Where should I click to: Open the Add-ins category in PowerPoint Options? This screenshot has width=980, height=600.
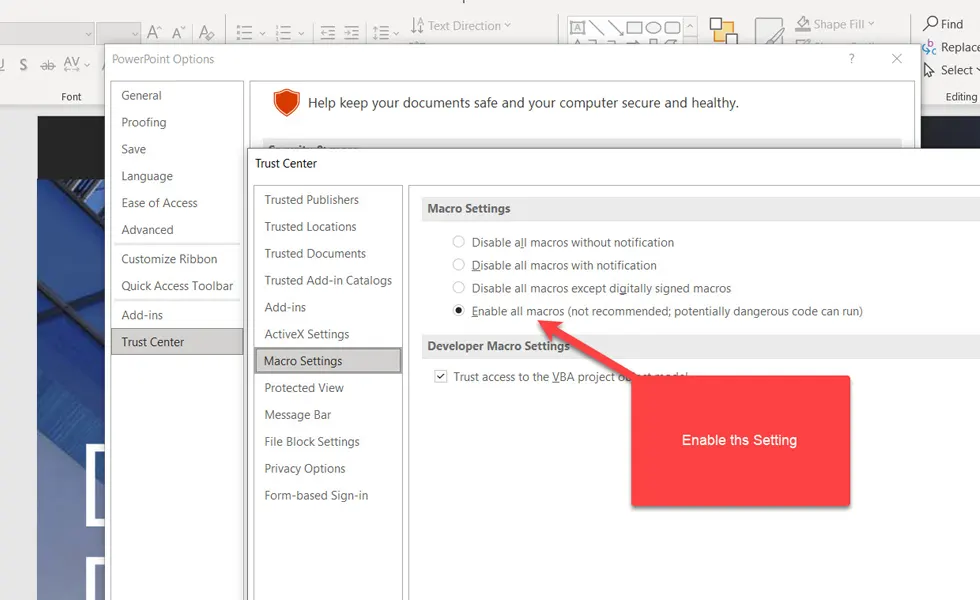click(177, 315)
